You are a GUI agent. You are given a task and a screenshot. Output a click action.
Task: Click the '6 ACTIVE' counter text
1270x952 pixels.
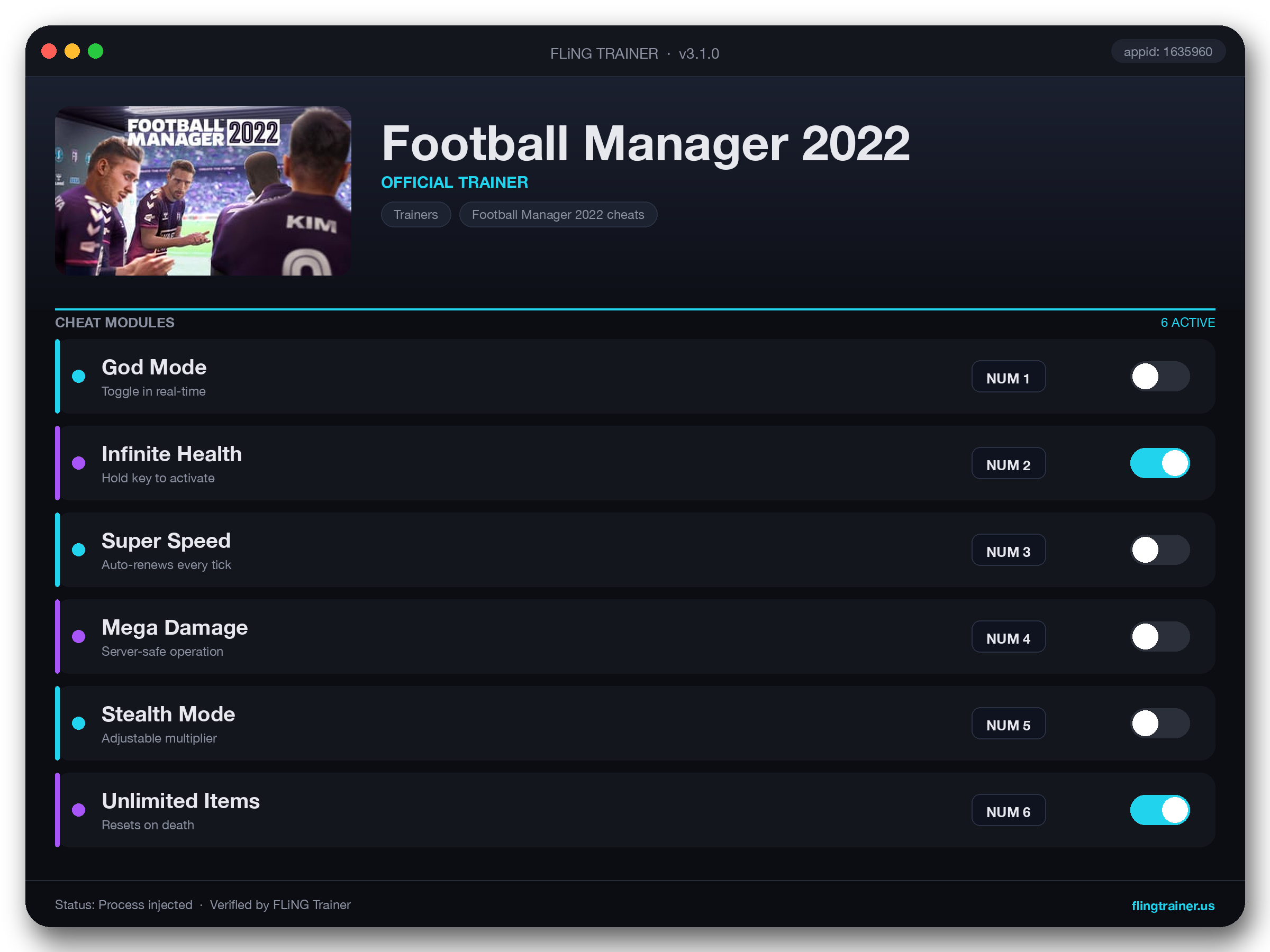1187,323
